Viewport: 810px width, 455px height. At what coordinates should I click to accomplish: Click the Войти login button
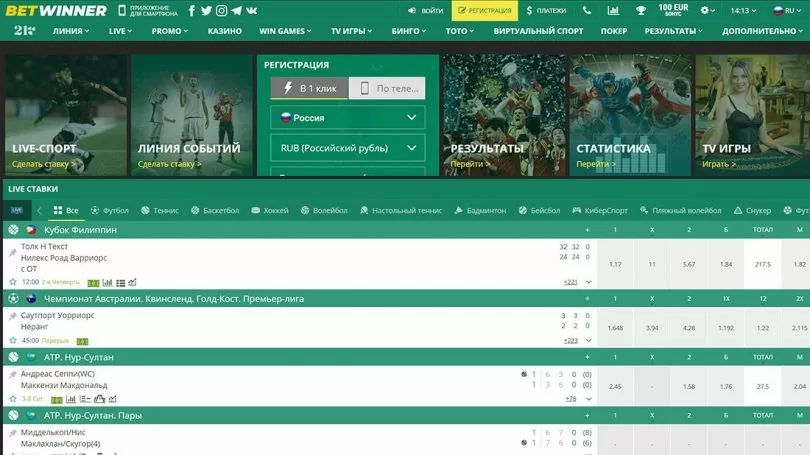tap(425, 10)
